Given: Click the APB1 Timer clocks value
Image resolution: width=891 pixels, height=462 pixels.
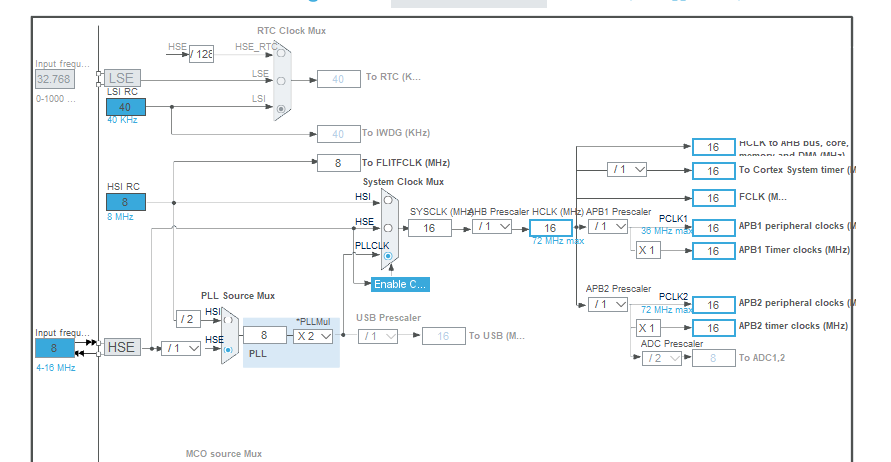Looking at the screenshot, I should [714, 251].
